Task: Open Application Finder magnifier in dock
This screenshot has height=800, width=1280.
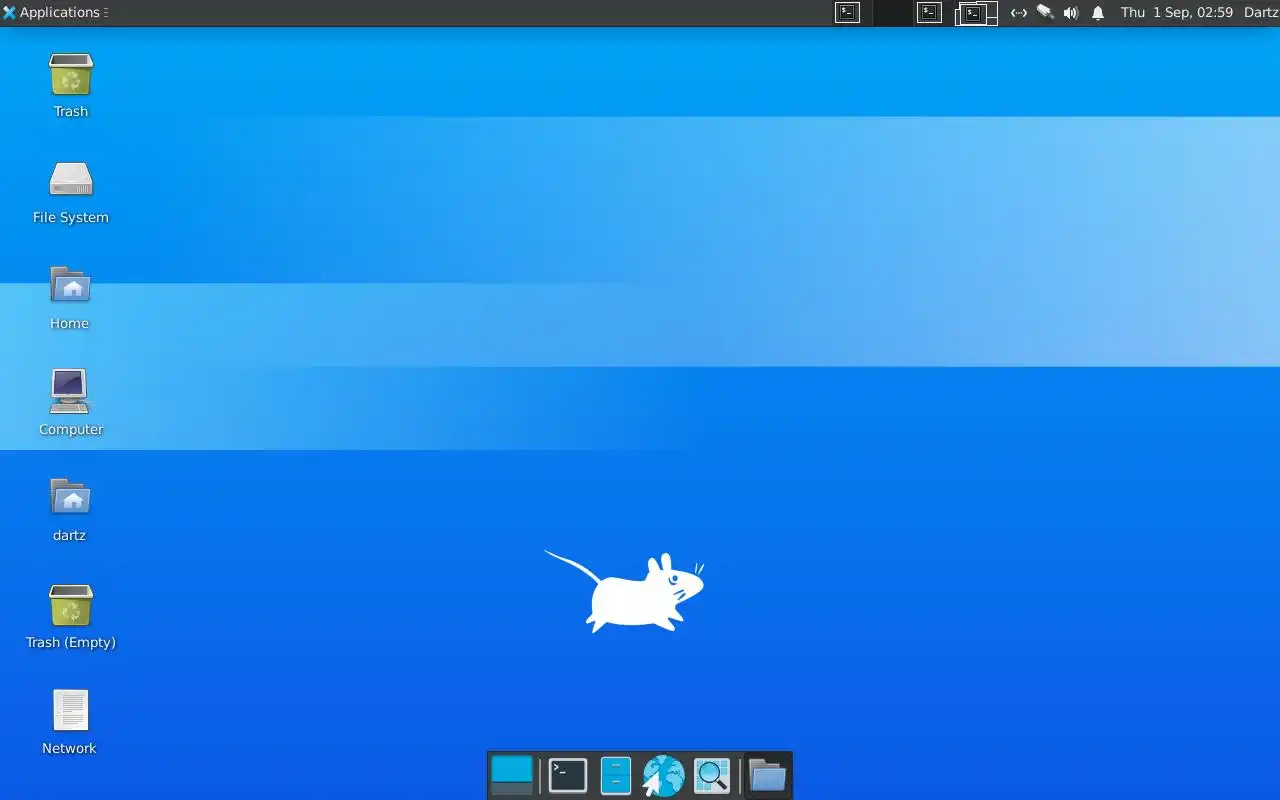Action: point(712,775)
